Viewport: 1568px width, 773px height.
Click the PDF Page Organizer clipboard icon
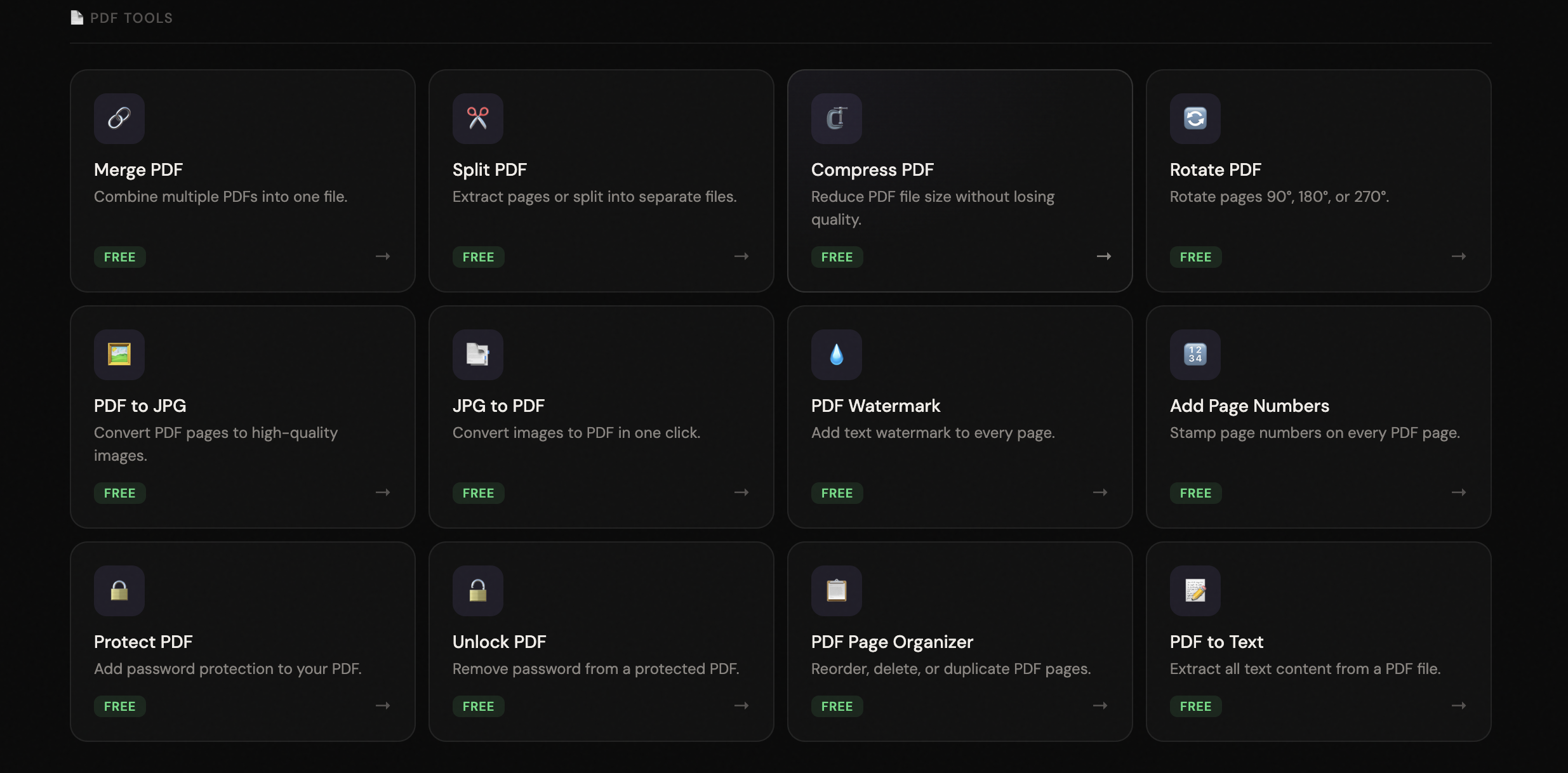click(837, 591)
